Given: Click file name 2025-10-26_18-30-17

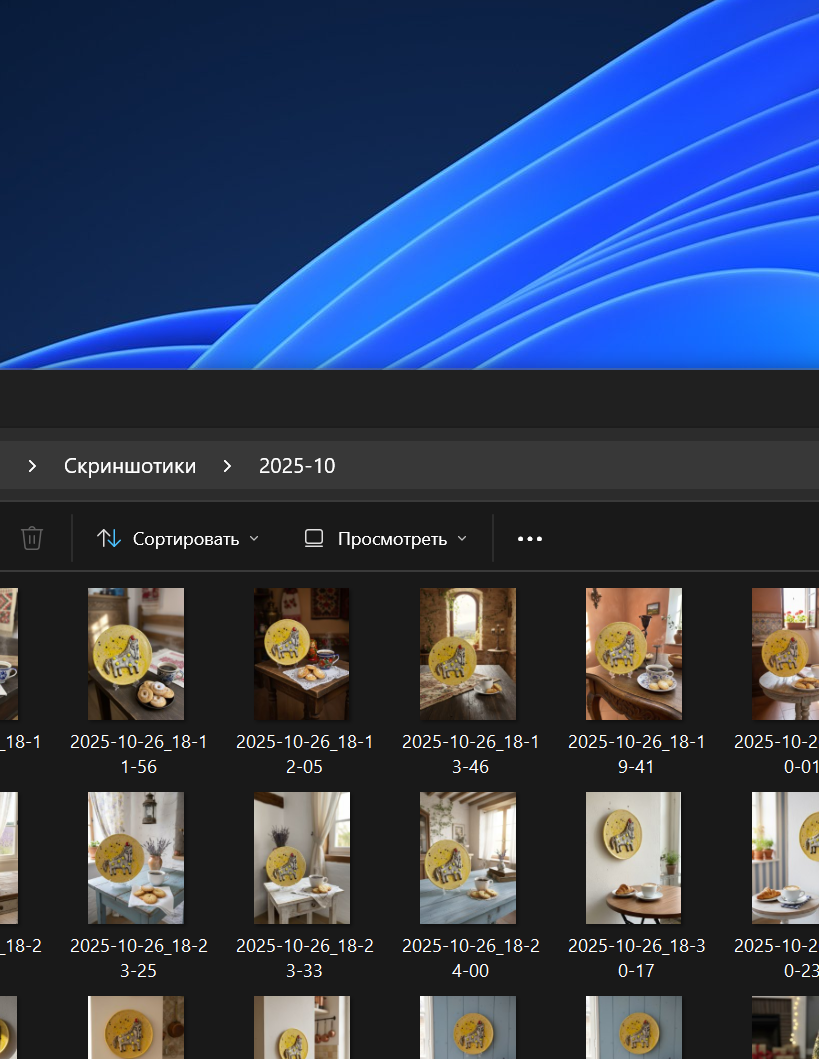Looking at the screenshot, I should coord(637,958).
